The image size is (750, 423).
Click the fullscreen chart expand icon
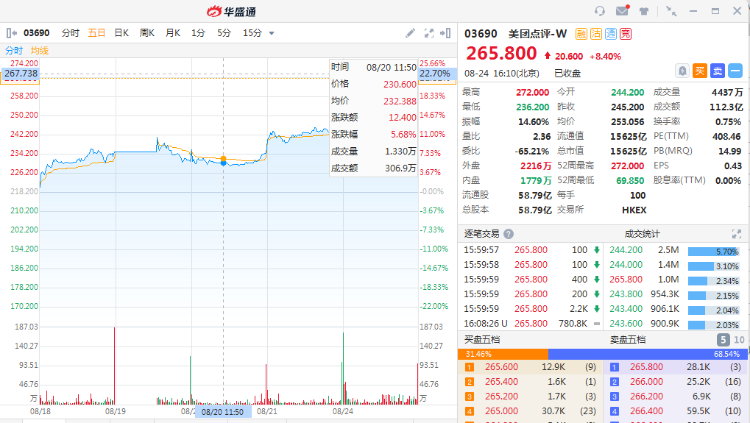(x=429, y=33)
